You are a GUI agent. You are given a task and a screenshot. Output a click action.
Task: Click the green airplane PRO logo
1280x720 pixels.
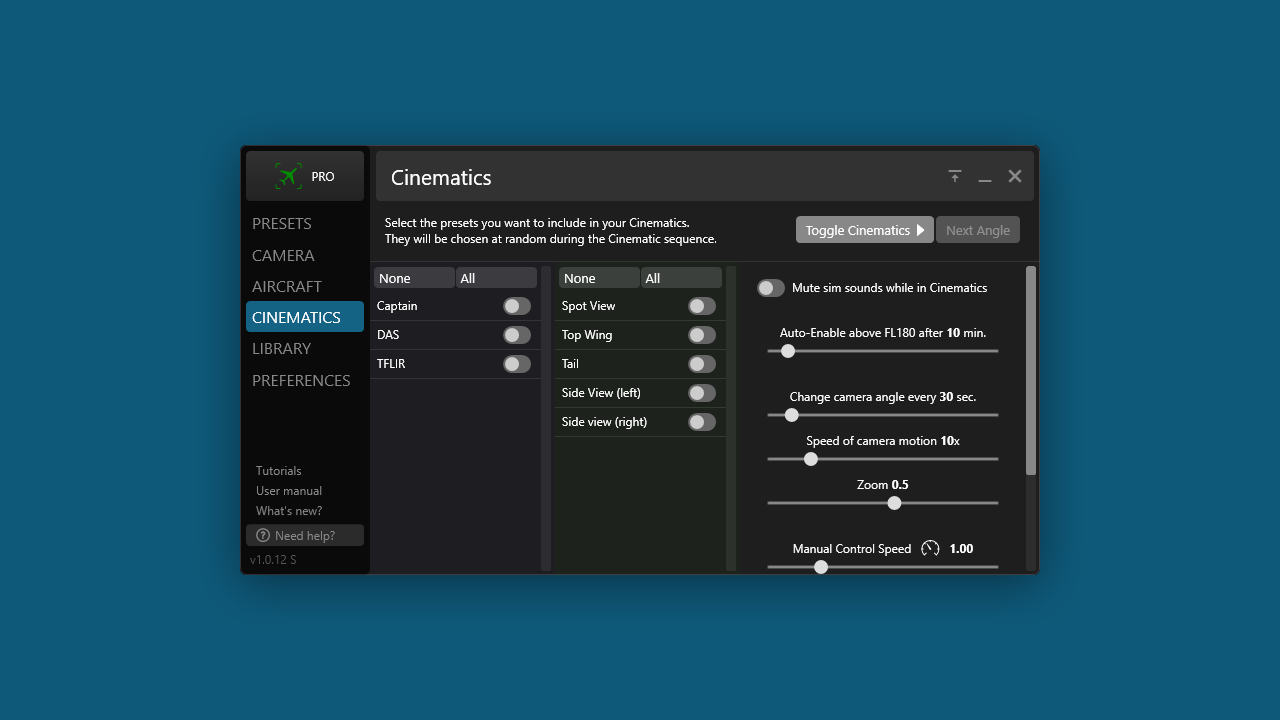(x=289, y=177)
